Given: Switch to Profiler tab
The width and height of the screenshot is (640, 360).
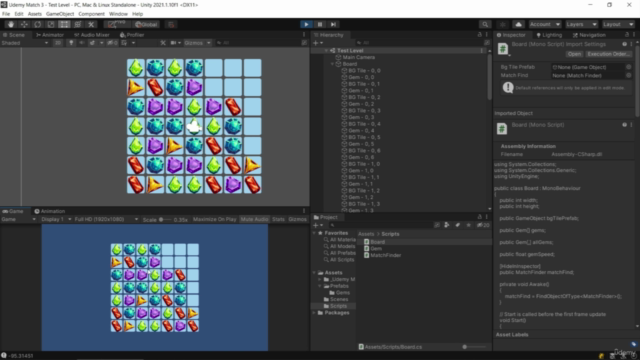Looking at the screenshot, I should click(x=132, y=35).
